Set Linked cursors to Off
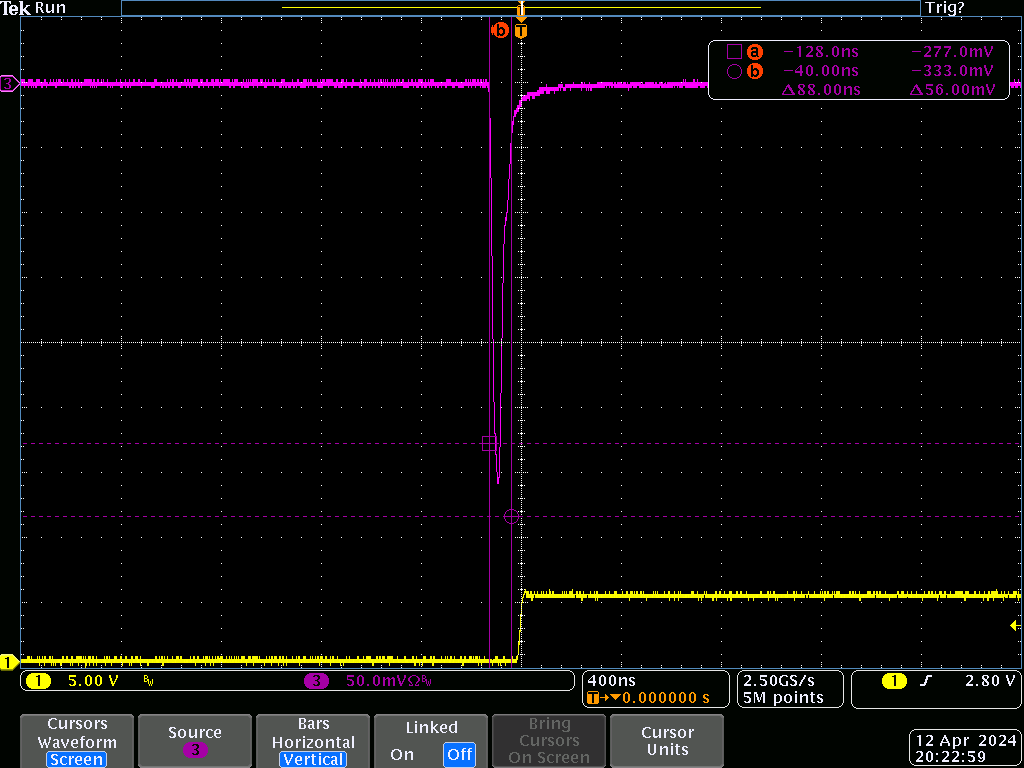 point(459,755)
